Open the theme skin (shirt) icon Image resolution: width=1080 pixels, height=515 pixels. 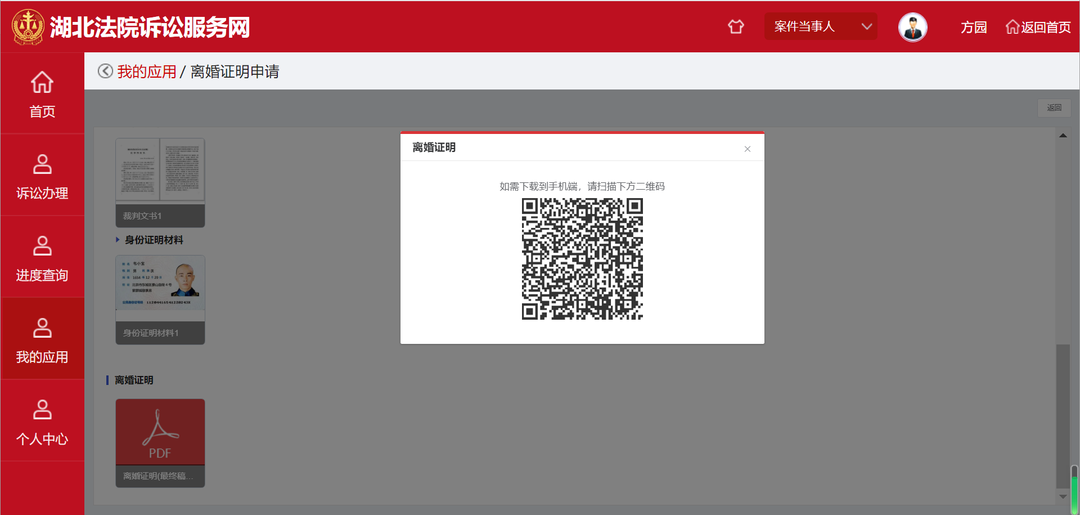tap(736, 27)
